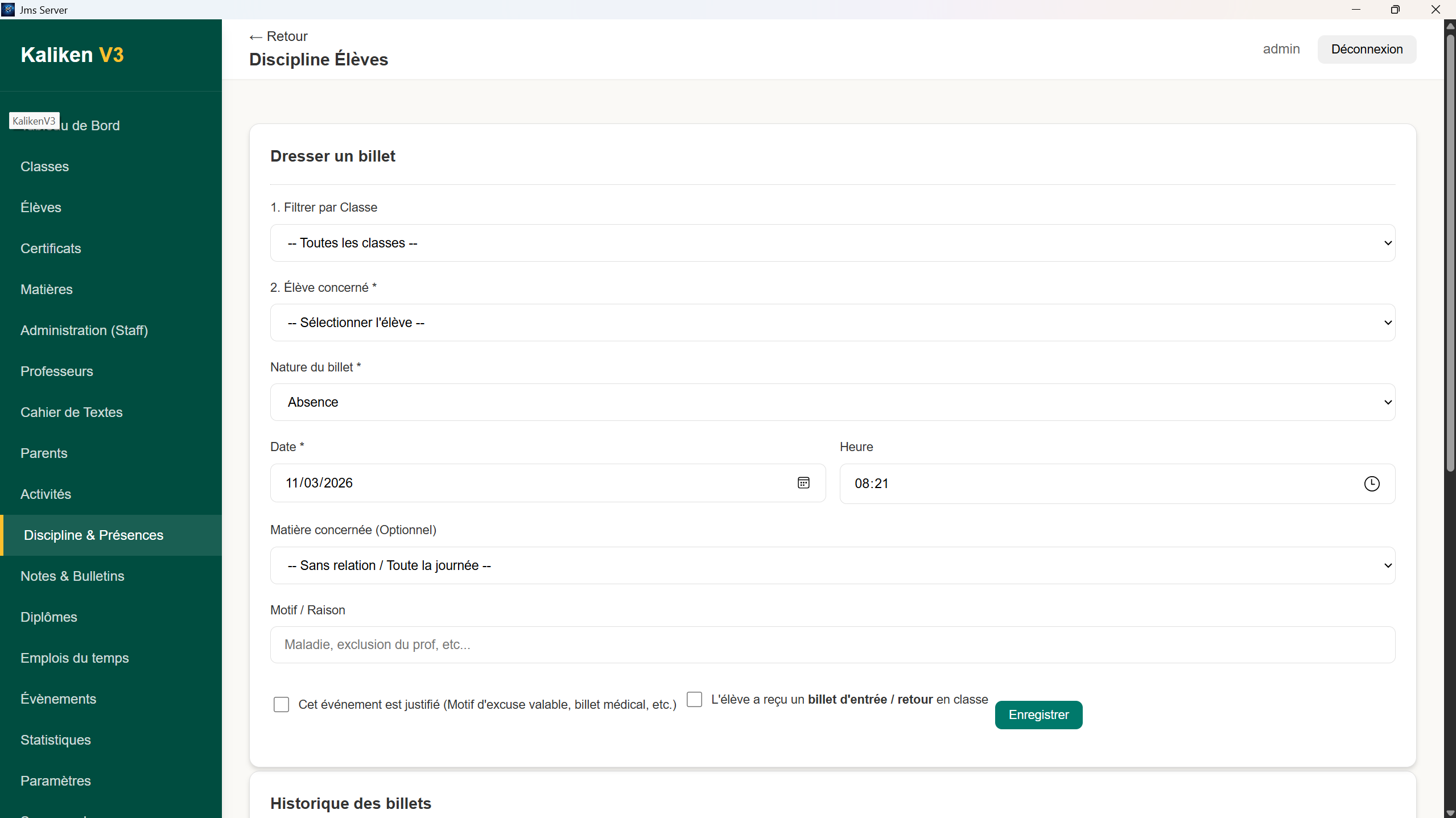Open the Emplois du temps page
The image size is (1456, 818).
(x=75, y=658)
